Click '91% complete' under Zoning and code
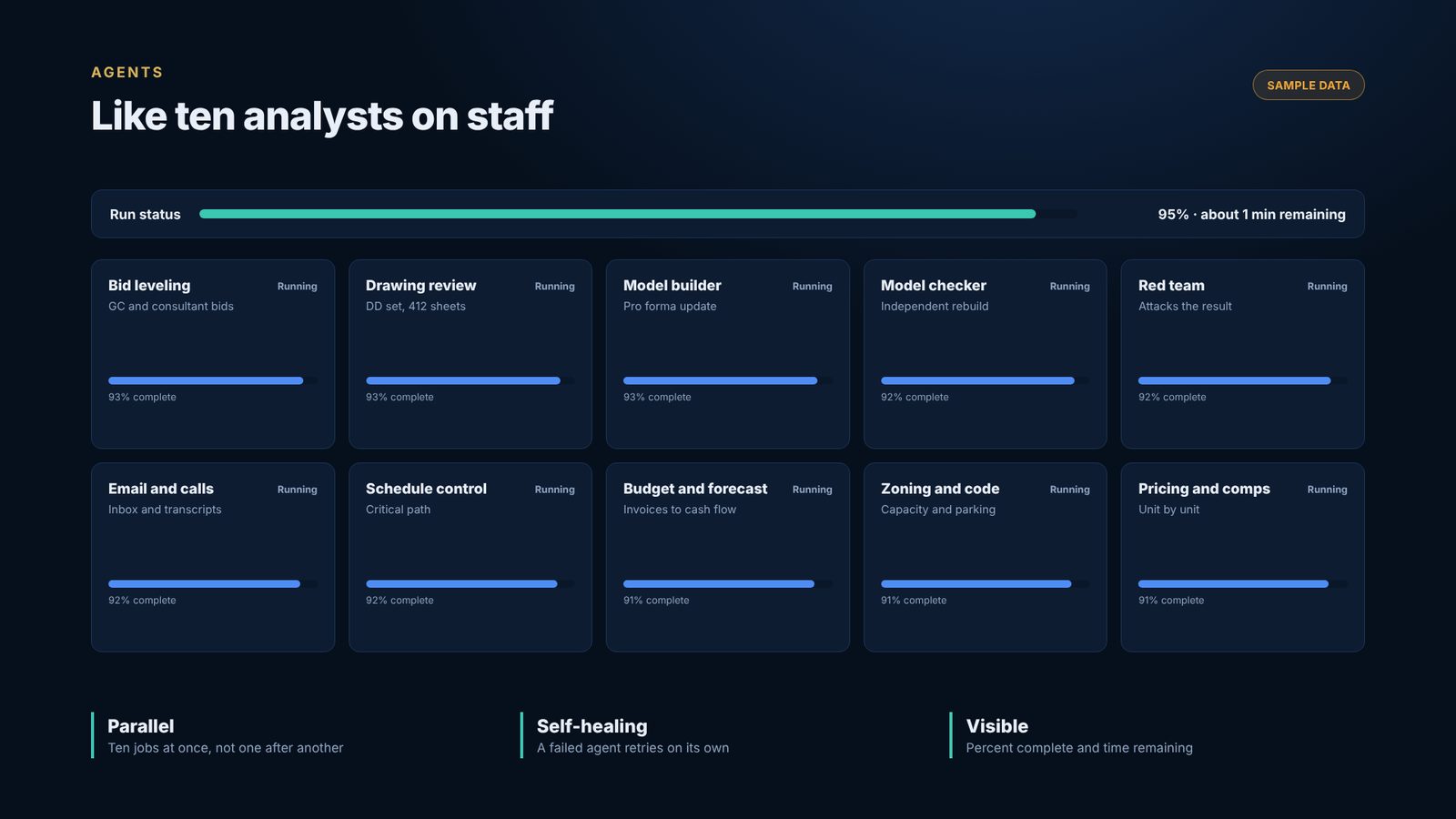The image size is (1456, 819). [914, 601]
